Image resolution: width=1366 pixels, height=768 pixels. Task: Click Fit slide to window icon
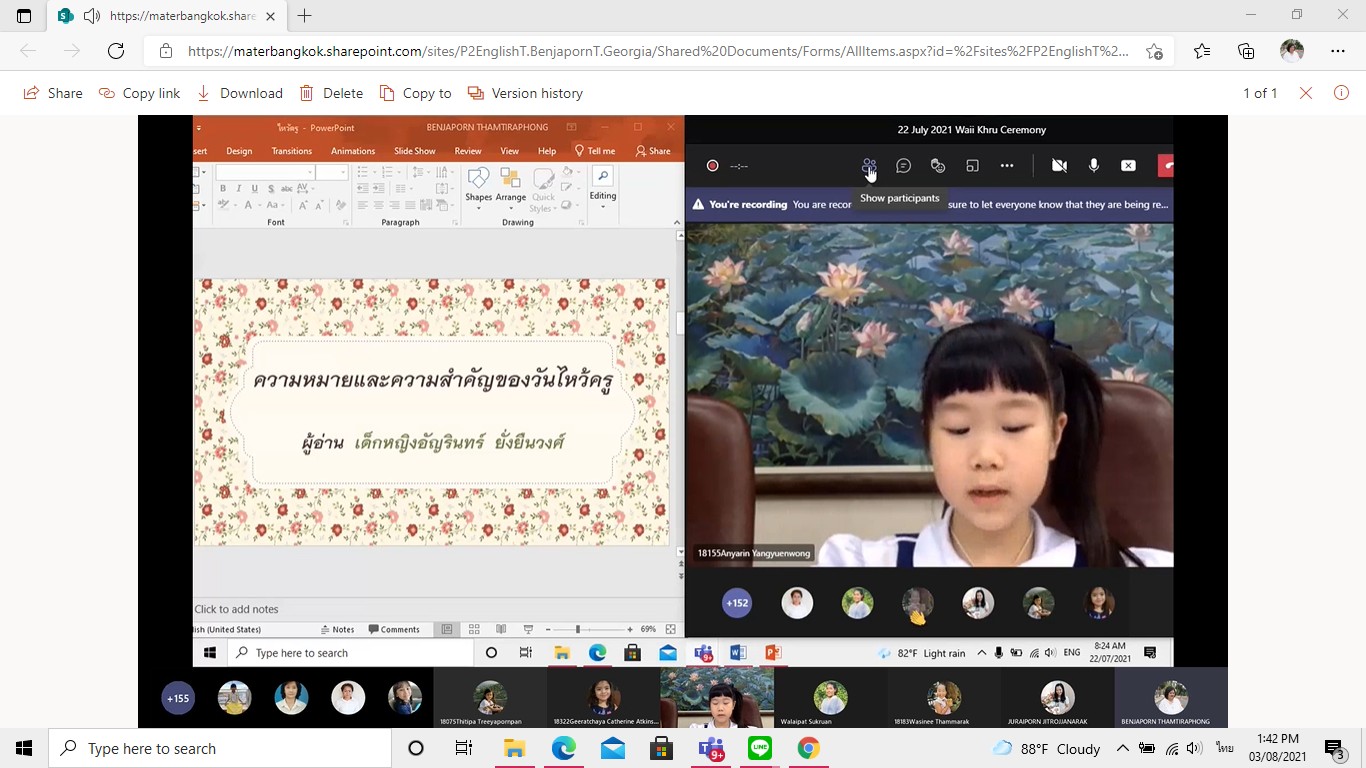(670, 629)
